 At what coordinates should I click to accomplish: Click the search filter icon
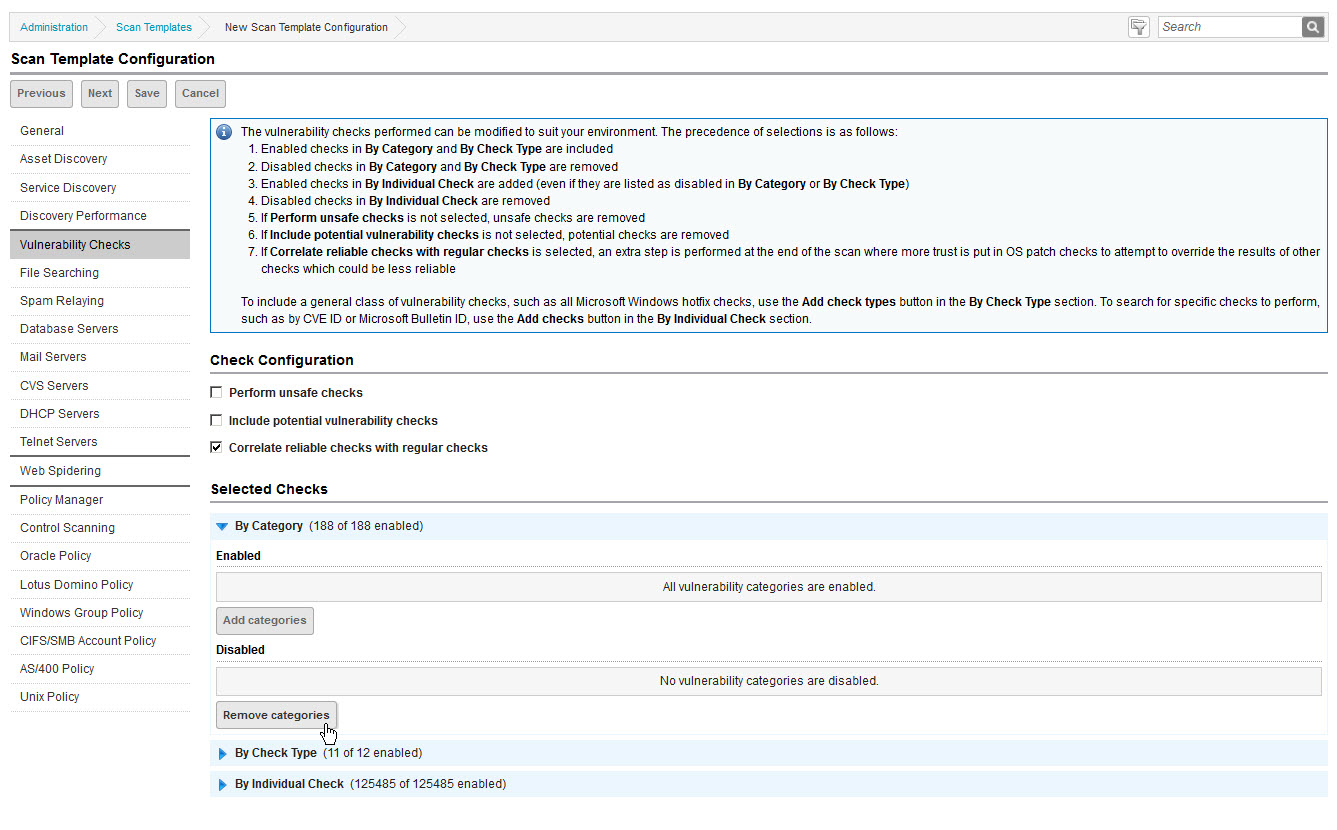pos(1138,27)
